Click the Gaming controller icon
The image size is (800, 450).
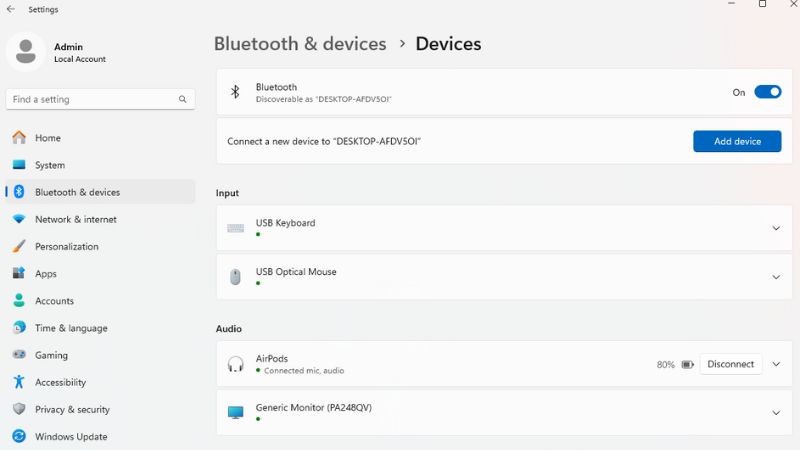point(19,354)
